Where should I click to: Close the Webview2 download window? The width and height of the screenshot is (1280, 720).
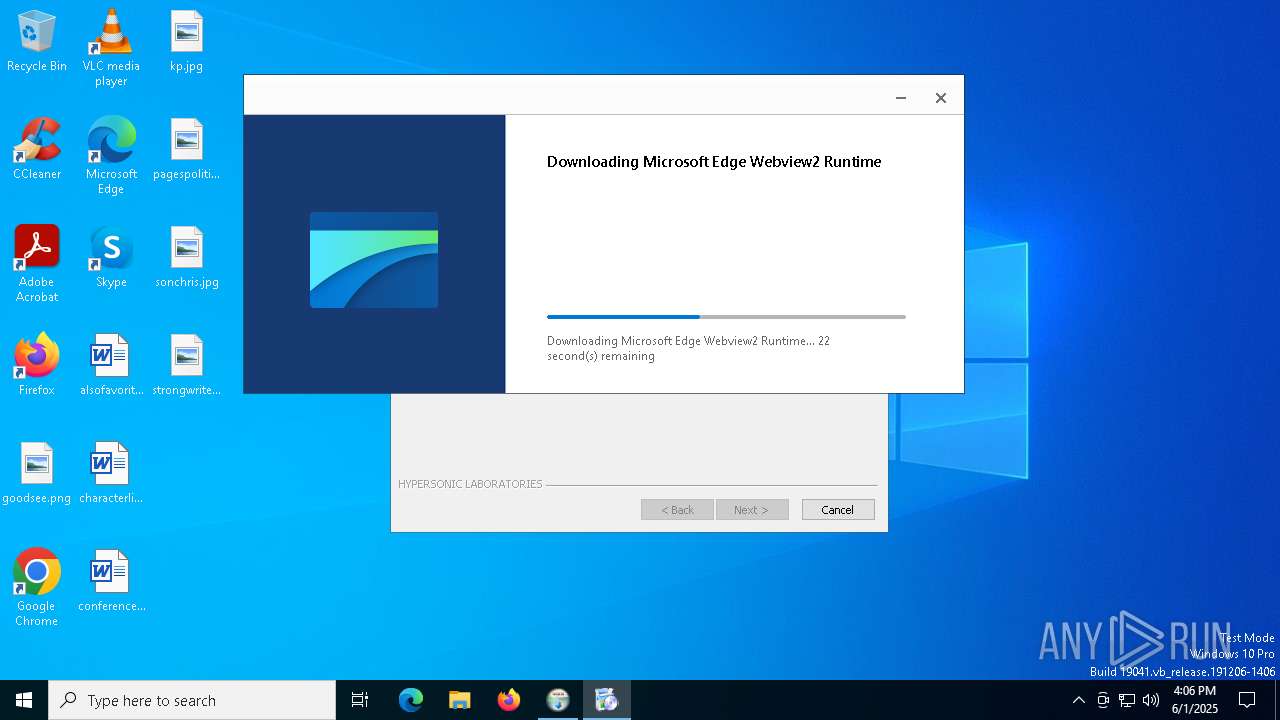941,98
